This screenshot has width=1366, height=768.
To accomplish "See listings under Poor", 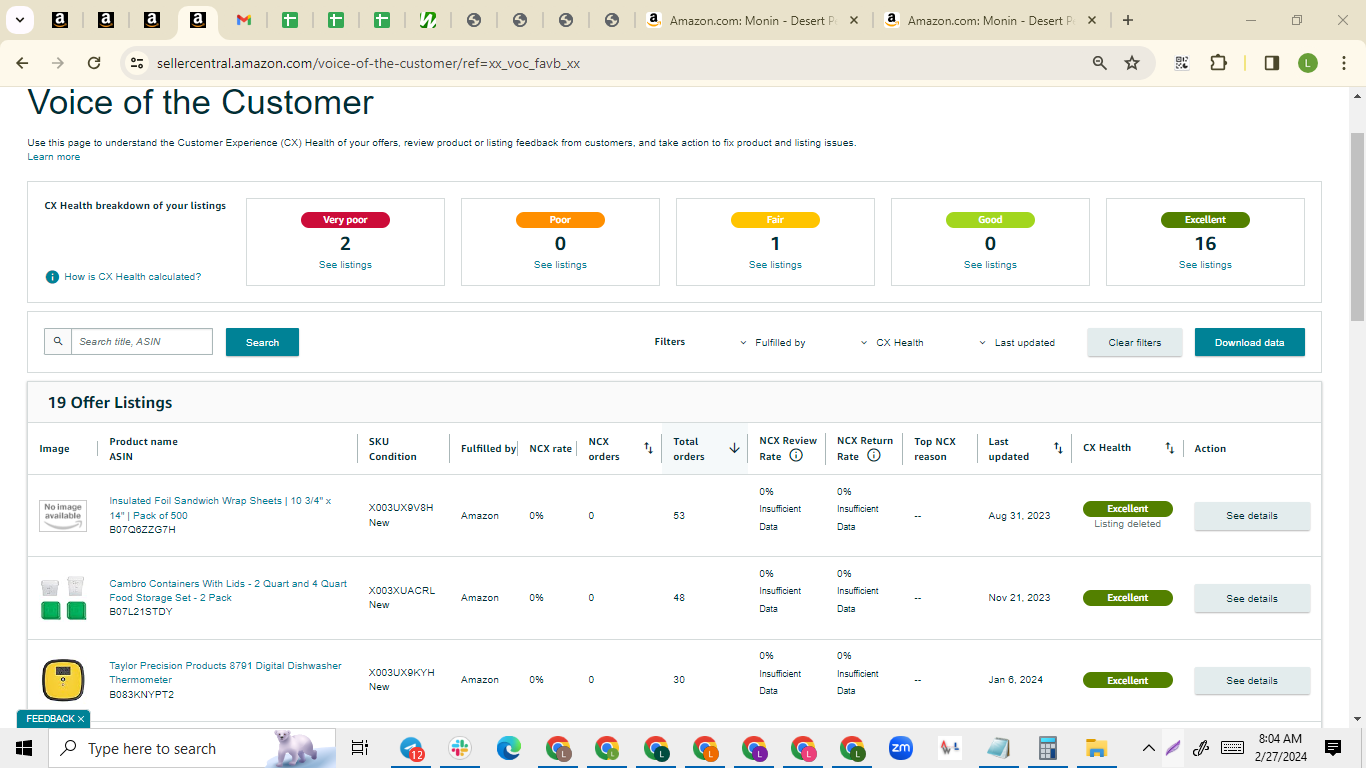I will (560, 265).
